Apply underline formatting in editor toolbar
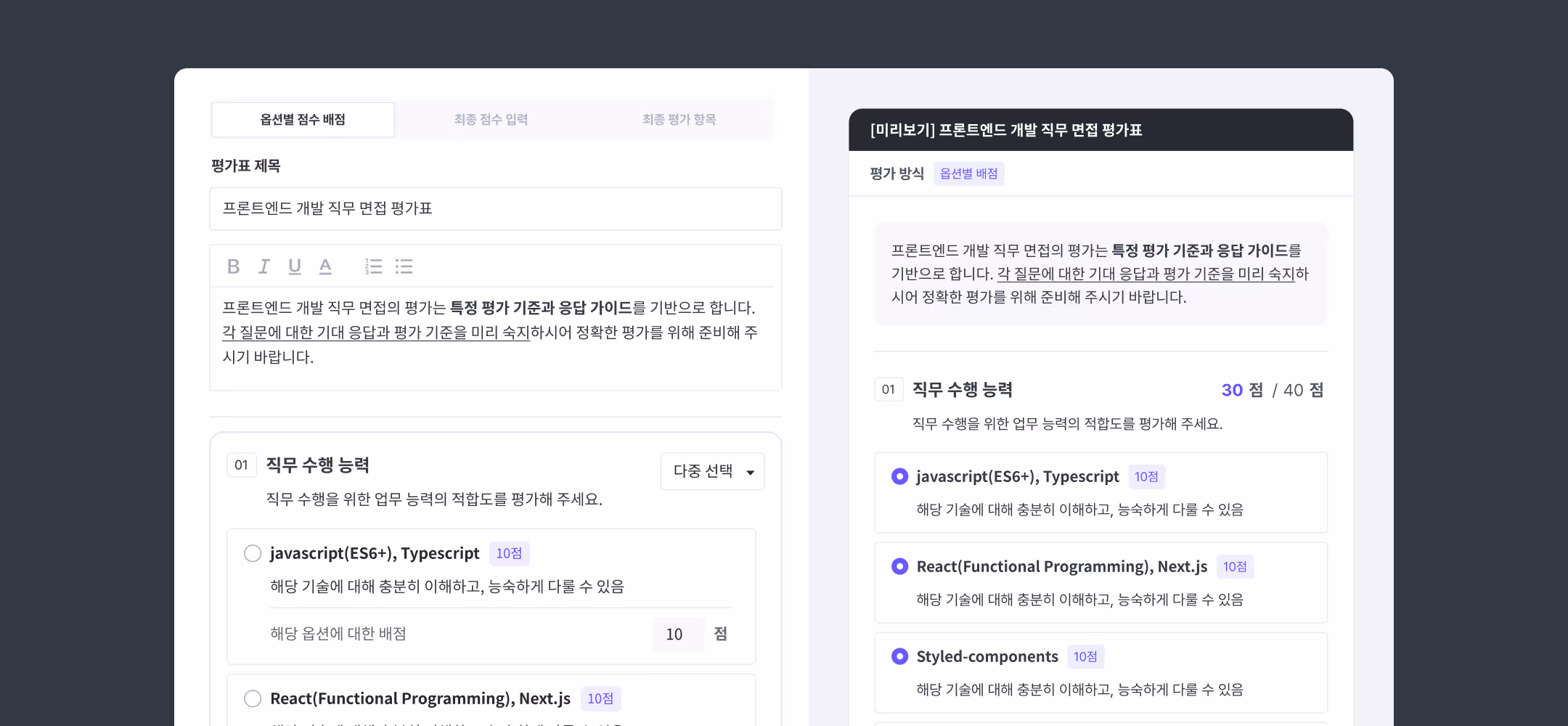This screenshot has width=1568, height=726. 295,266
